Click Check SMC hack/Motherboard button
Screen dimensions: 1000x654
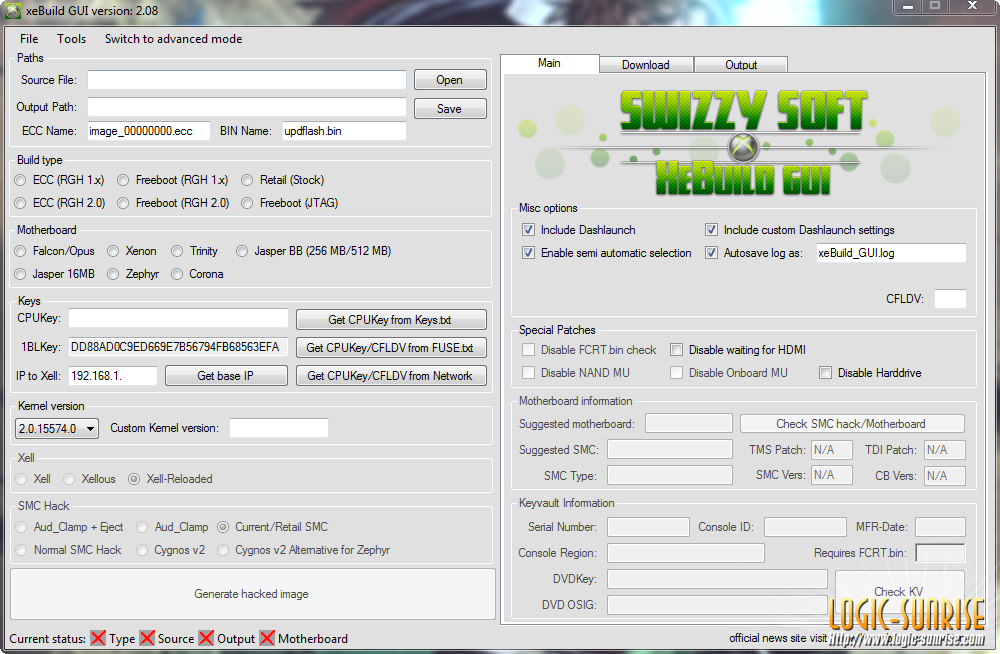851,424
